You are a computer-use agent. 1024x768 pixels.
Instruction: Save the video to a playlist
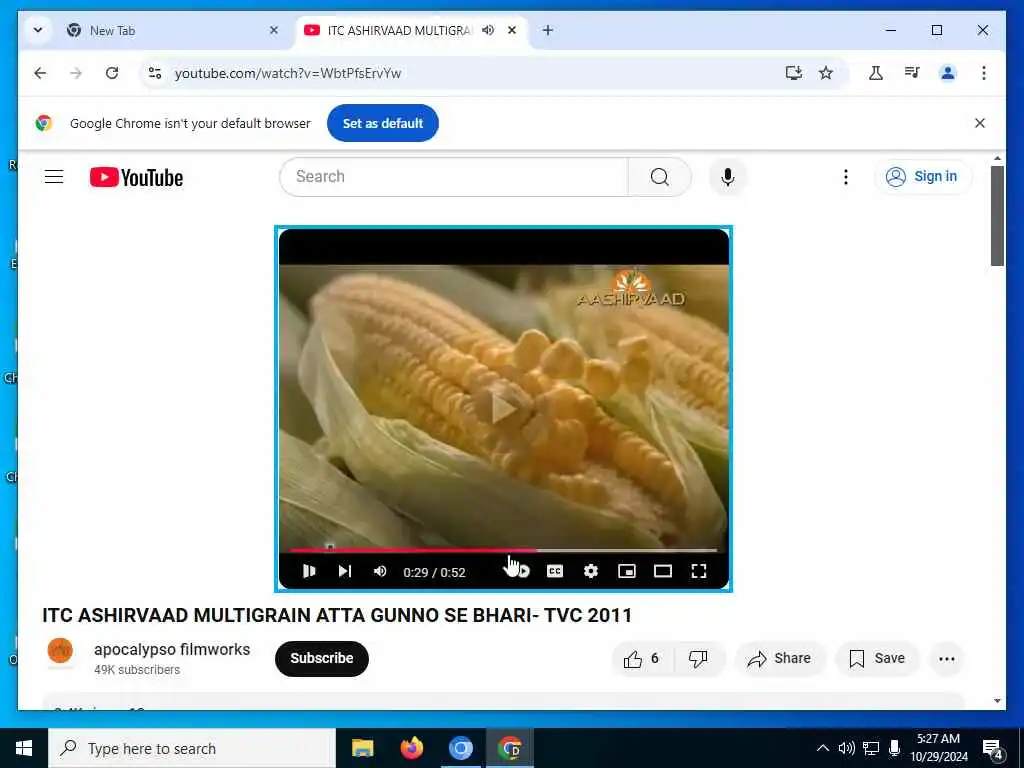coord(877,658)
